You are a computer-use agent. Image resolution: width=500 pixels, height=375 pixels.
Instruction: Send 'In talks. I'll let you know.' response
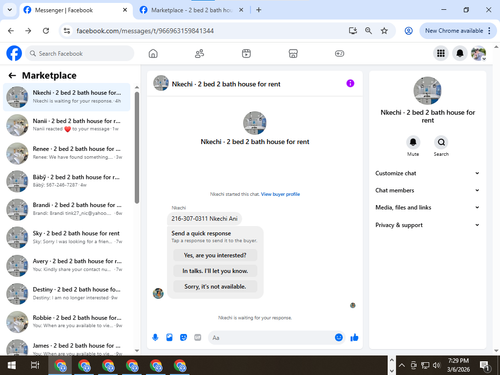tap(215, 271)
